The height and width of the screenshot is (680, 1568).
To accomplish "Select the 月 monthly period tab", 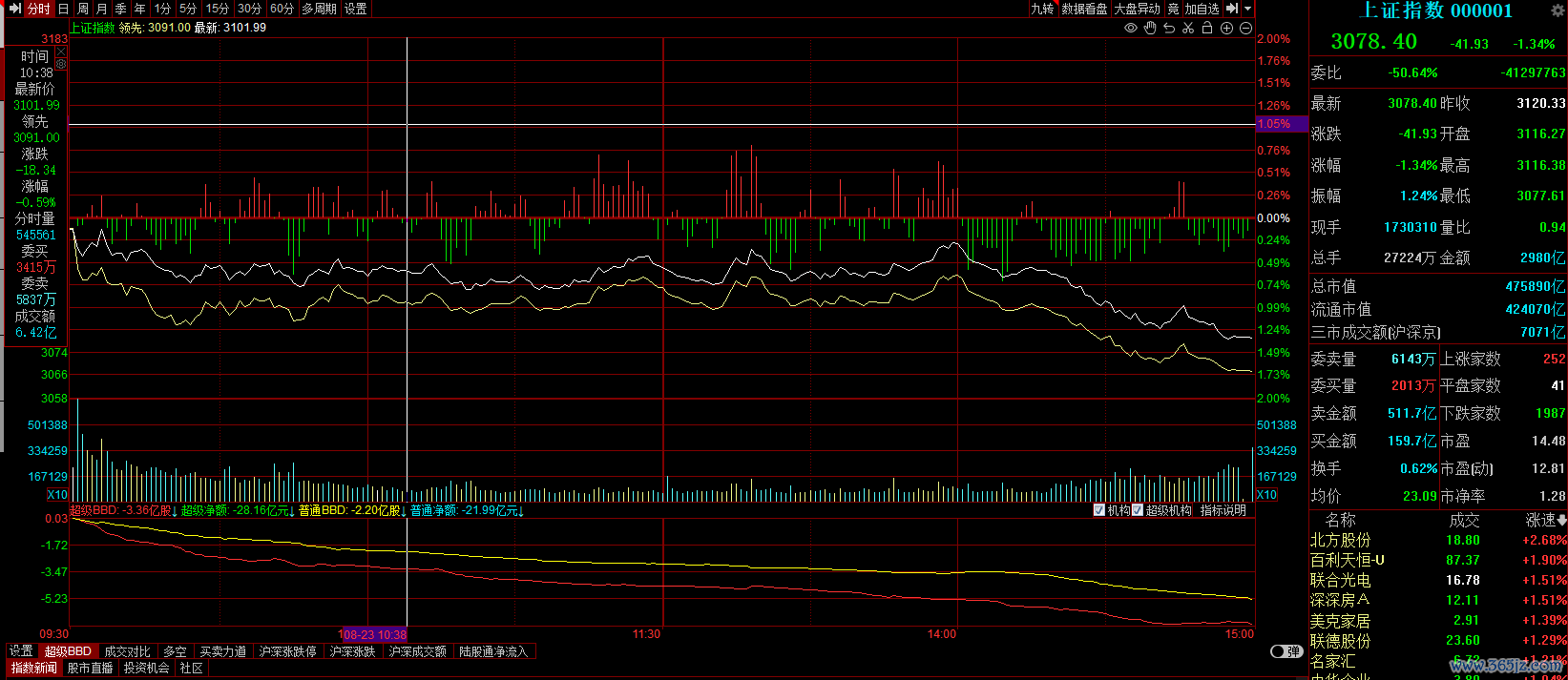I will (x=102, y=9).
